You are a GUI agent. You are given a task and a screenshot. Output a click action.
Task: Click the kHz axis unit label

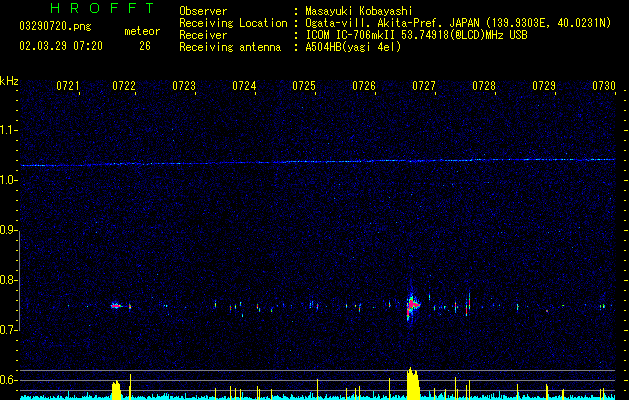pyautogui.click(x=9, y=81)
